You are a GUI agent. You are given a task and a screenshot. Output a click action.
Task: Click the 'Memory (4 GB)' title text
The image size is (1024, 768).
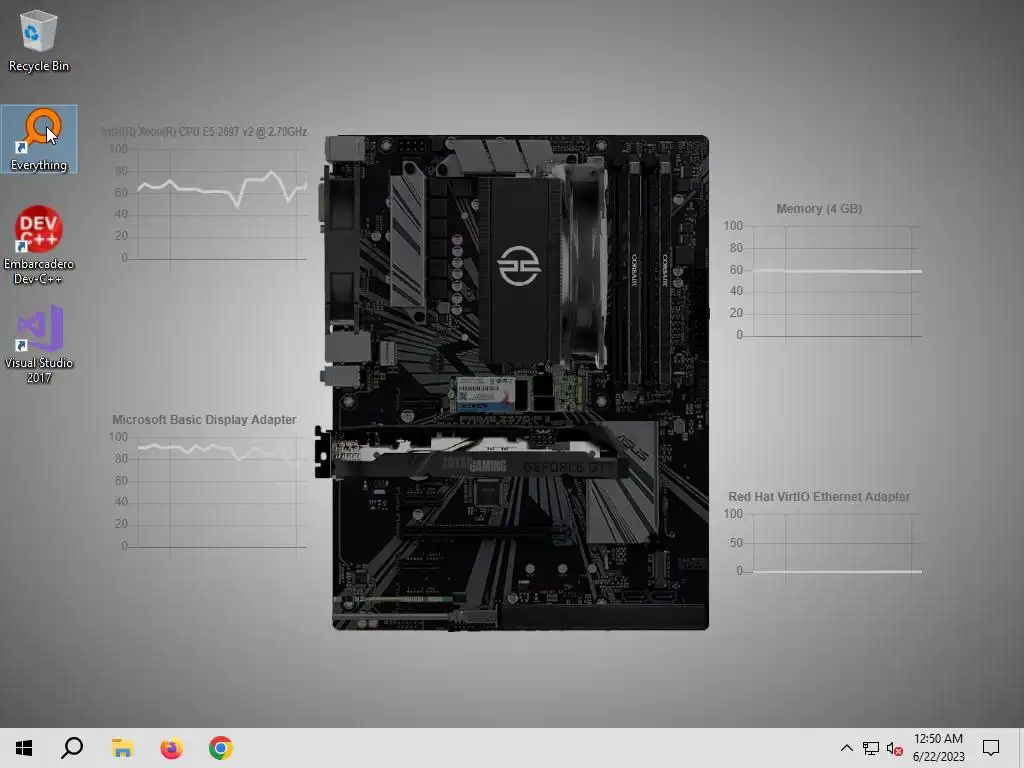click(x=819, y=209)
